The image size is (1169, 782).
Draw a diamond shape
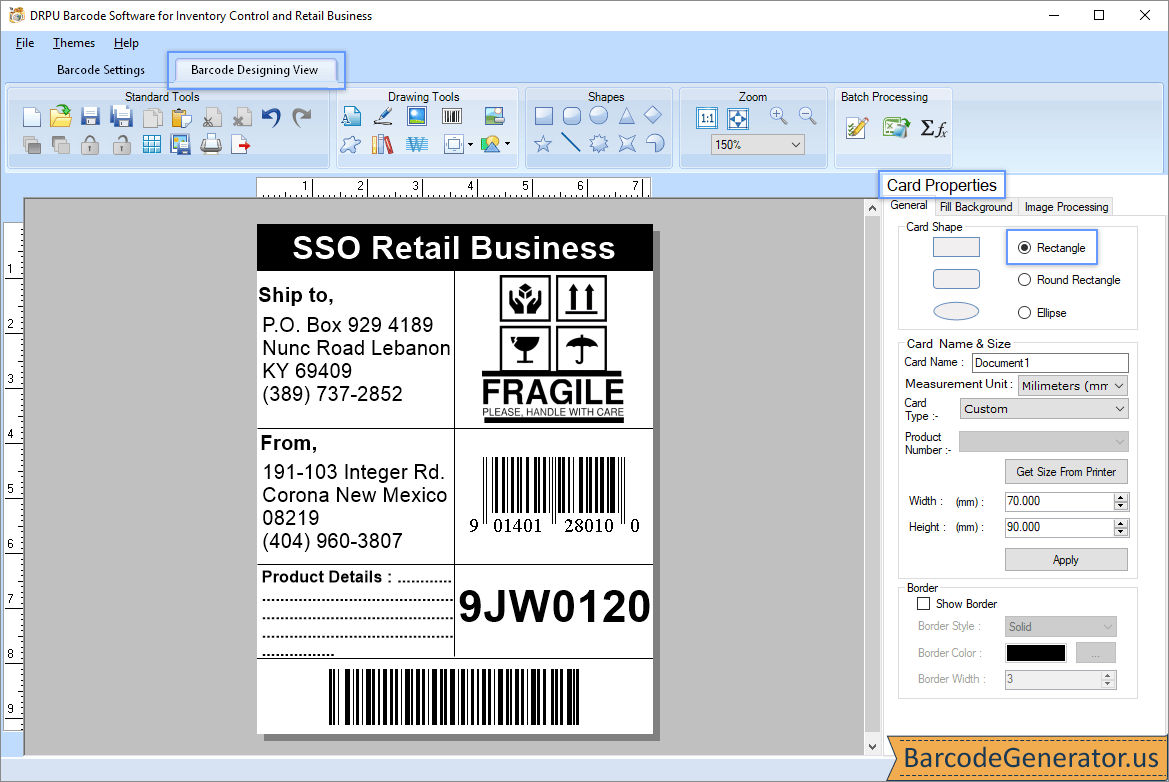click(653, 115)
